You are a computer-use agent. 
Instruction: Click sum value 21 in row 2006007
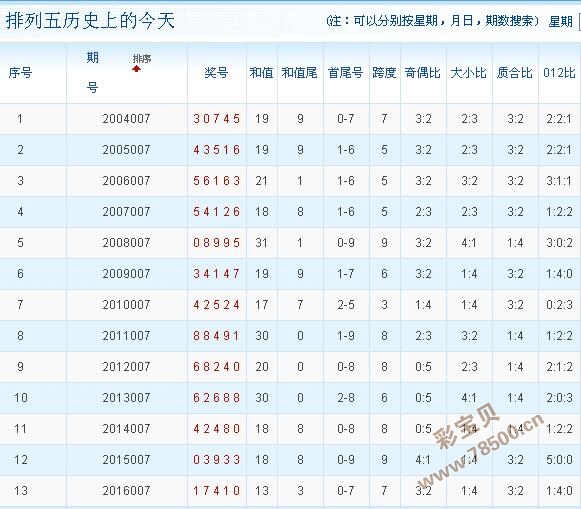point(262,181)
